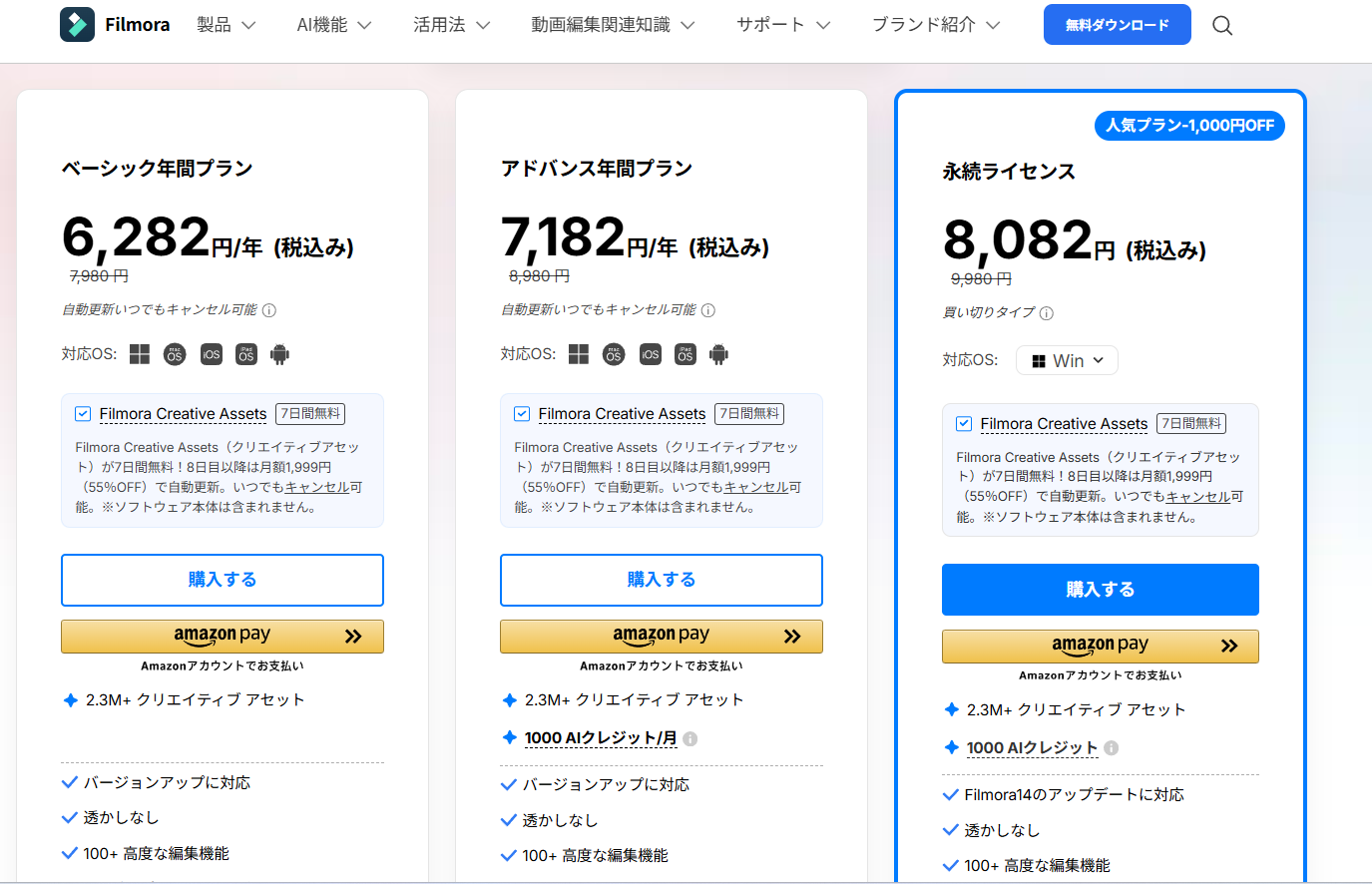
Task: Click キャンセル link in Advance plan description
Action: click(x=755, y=487)
